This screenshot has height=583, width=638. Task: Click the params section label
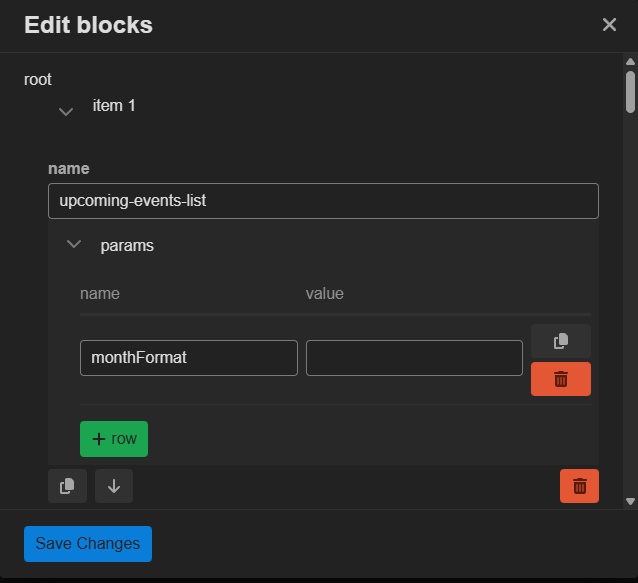click(x=127, y=246)
